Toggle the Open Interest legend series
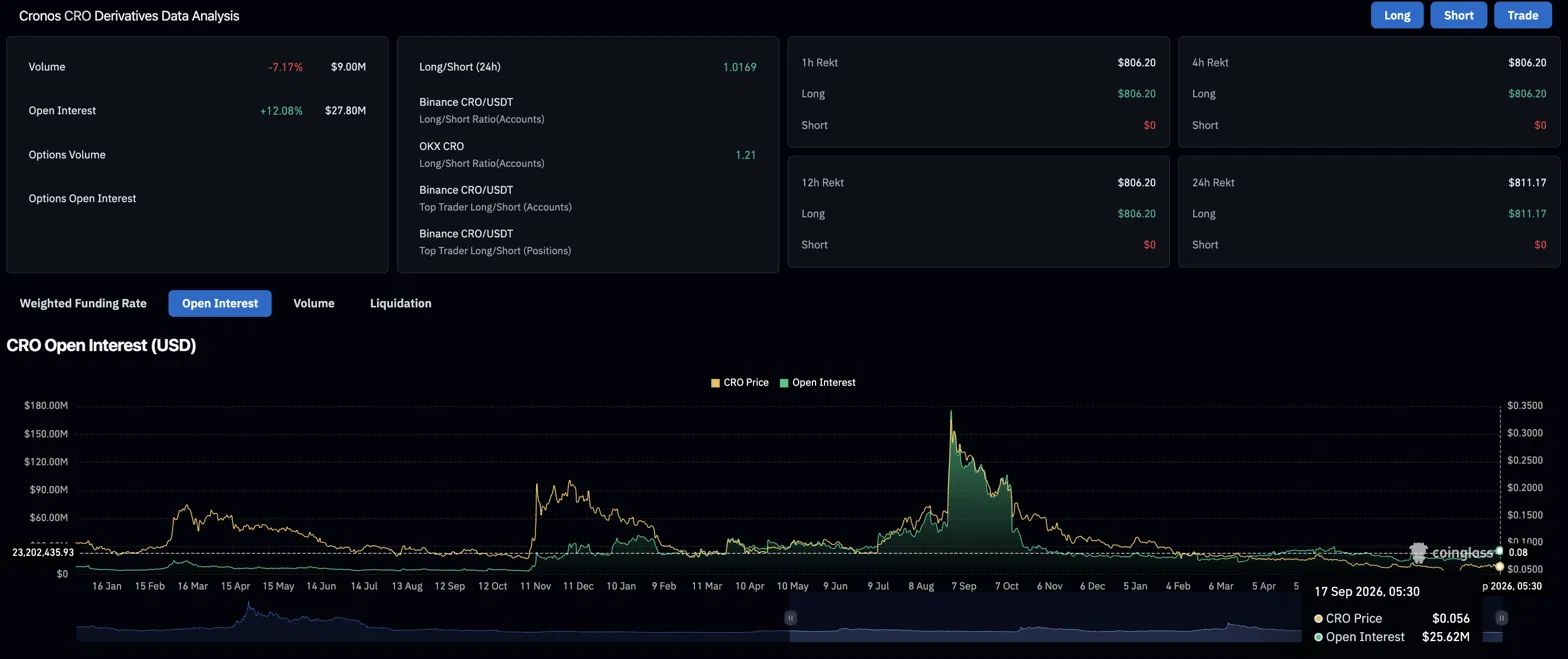 pos(817,382)
